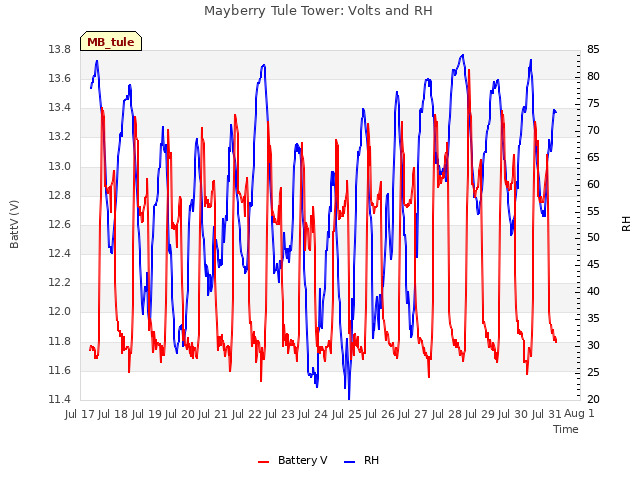This screenshot has height=480, width=640.
Task: Click the Aug 1 date tick label
Action: 579,413
